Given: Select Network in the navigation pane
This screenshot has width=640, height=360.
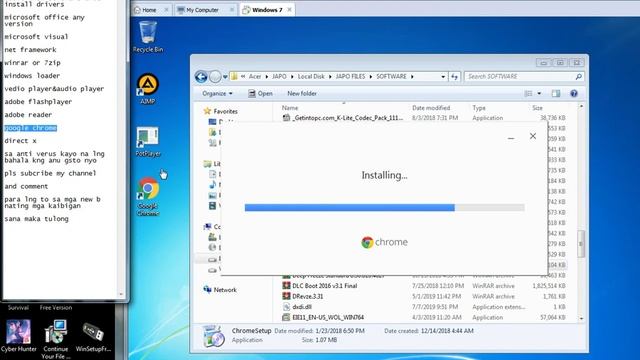Looking at the screenshot, I should click(x=225, y=289).
